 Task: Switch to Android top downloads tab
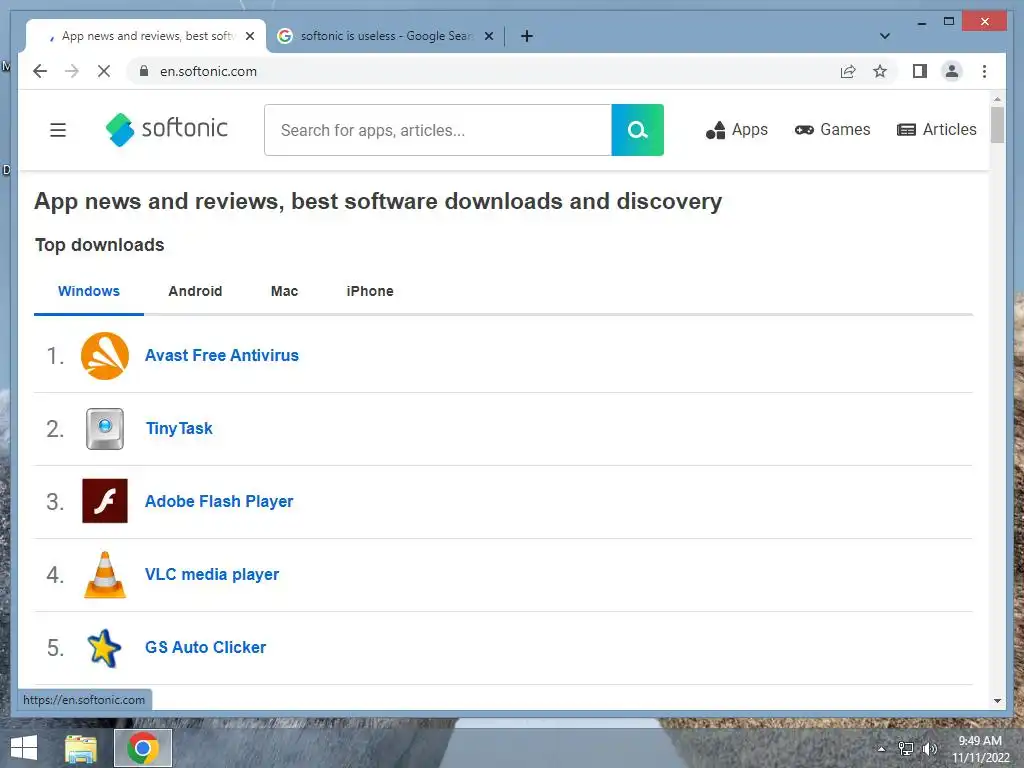195,291
